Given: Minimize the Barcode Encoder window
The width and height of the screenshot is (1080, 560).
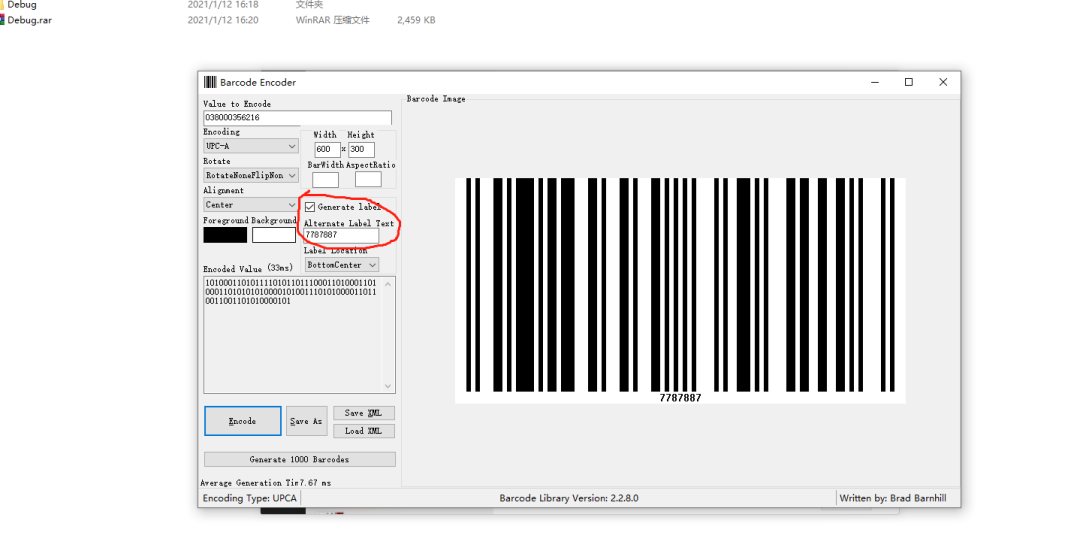Looking at the screenshot, I should click(875, 82).
